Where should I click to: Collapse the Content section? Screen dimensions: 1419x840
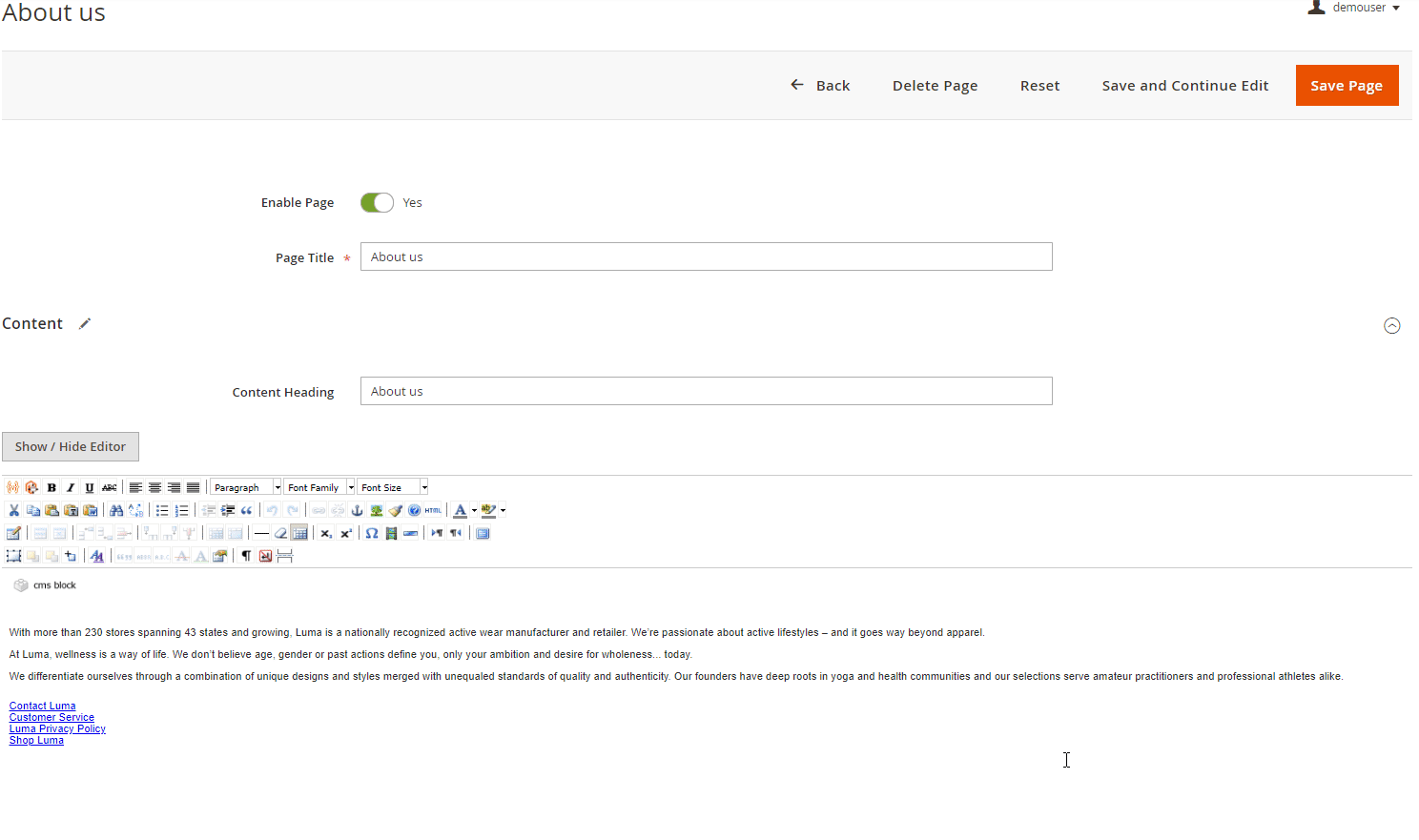(x=1392, y=325)
